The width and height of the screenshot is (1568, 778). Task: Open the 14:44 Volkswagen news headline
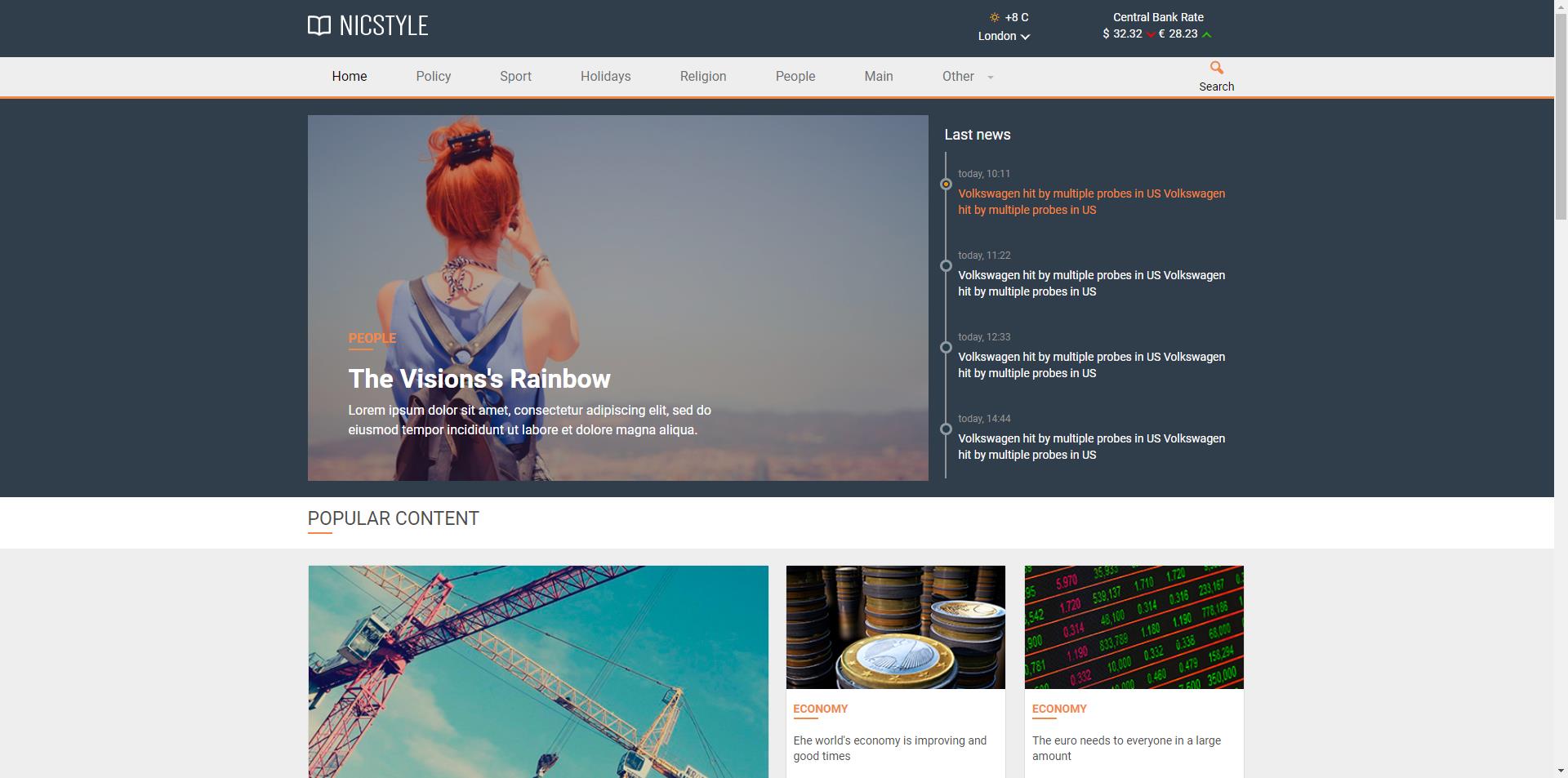click(1092, 447)
